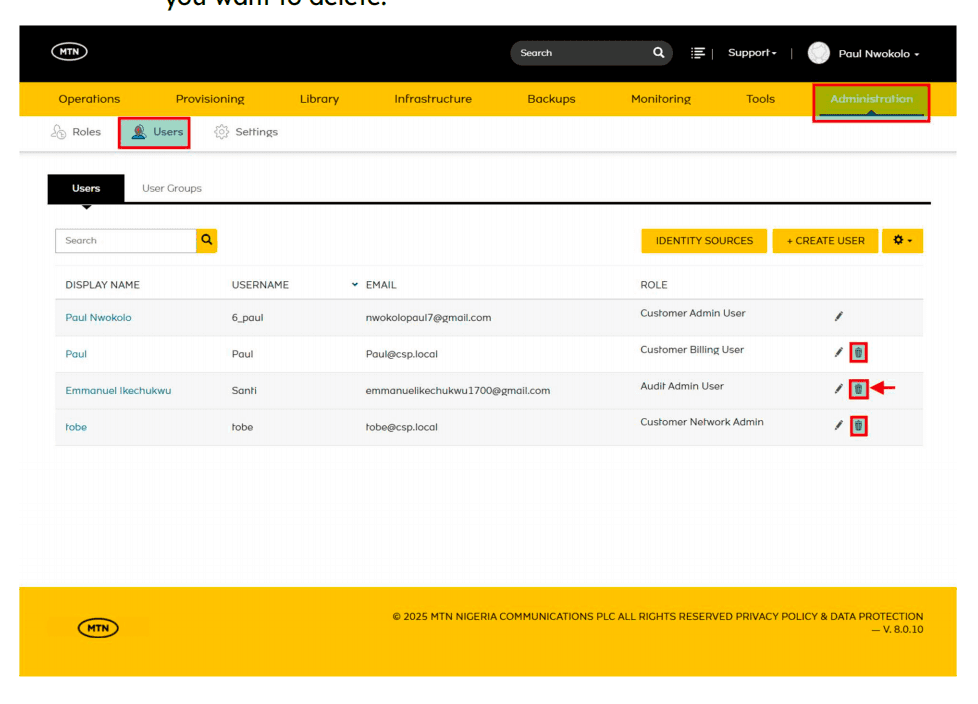The width and height of the screenshot is (978, 704).
Task: Click the Identity Sources button
Action: 704,241
